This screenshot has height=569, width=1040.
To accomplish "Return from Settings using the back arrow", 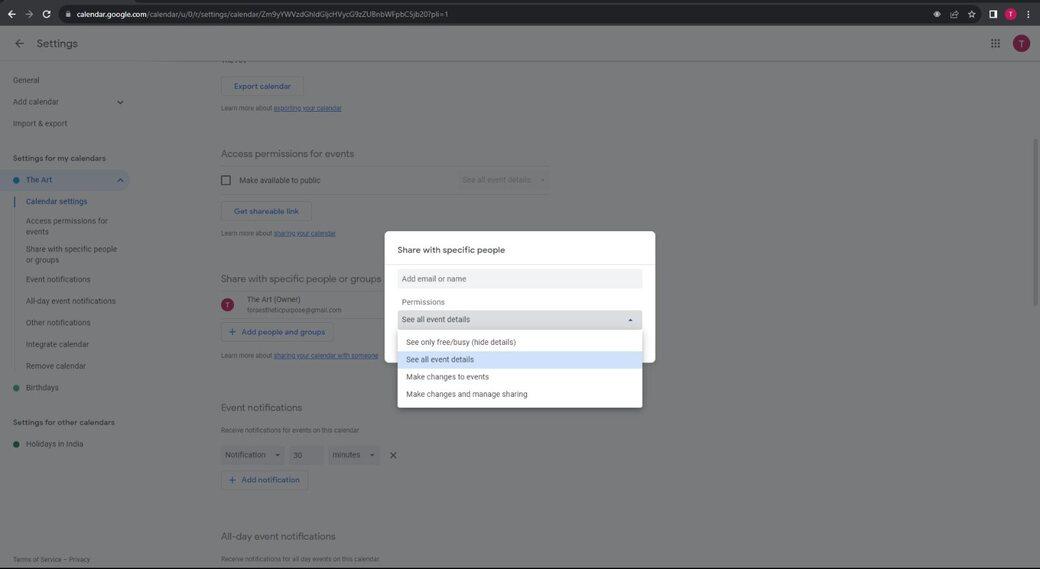I will (19, 43).
